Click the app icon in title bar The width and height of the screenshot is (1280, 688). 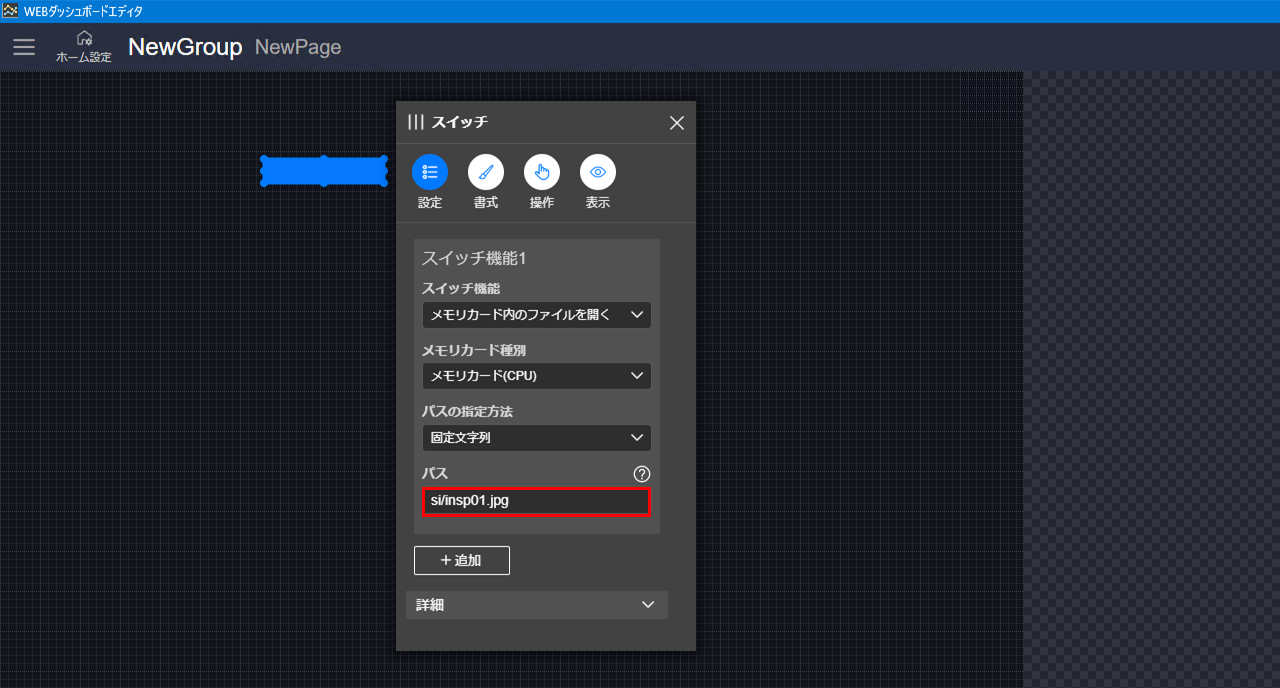(11, 11)
